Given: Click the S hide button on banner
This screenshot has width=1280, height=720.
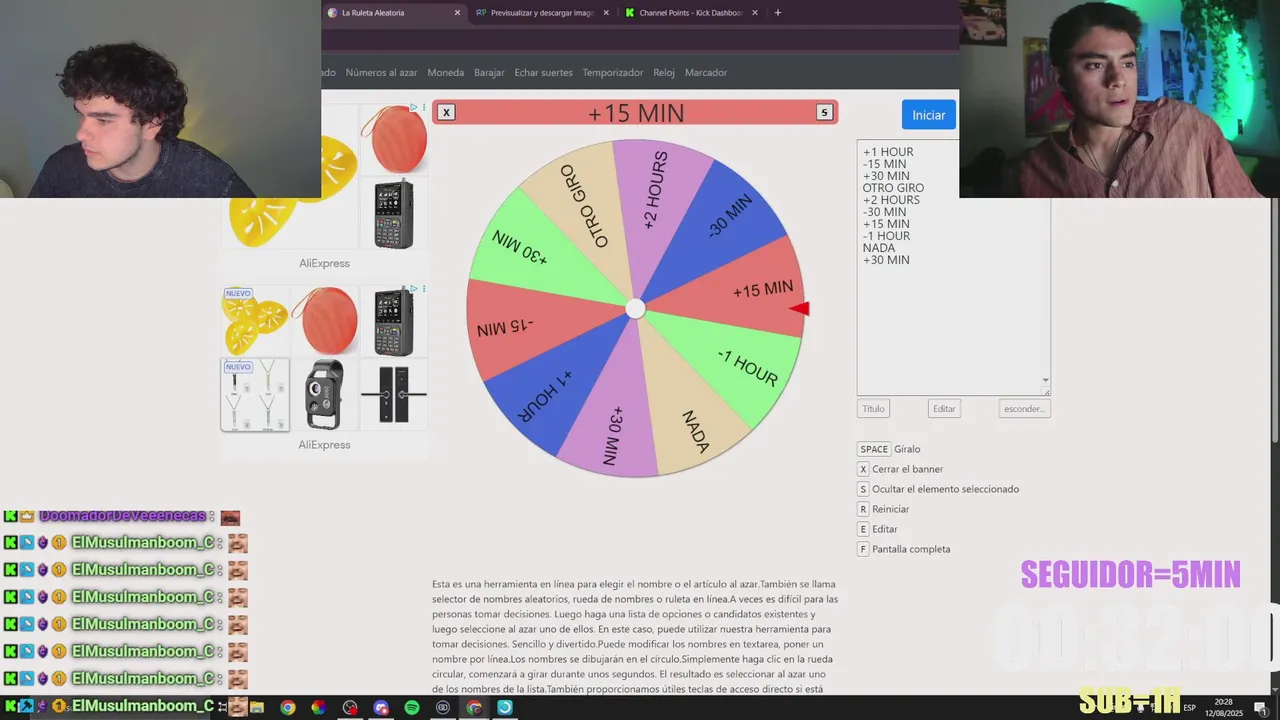Looking at the screenshot, I should pyautogui.click(x=824, y=112).
